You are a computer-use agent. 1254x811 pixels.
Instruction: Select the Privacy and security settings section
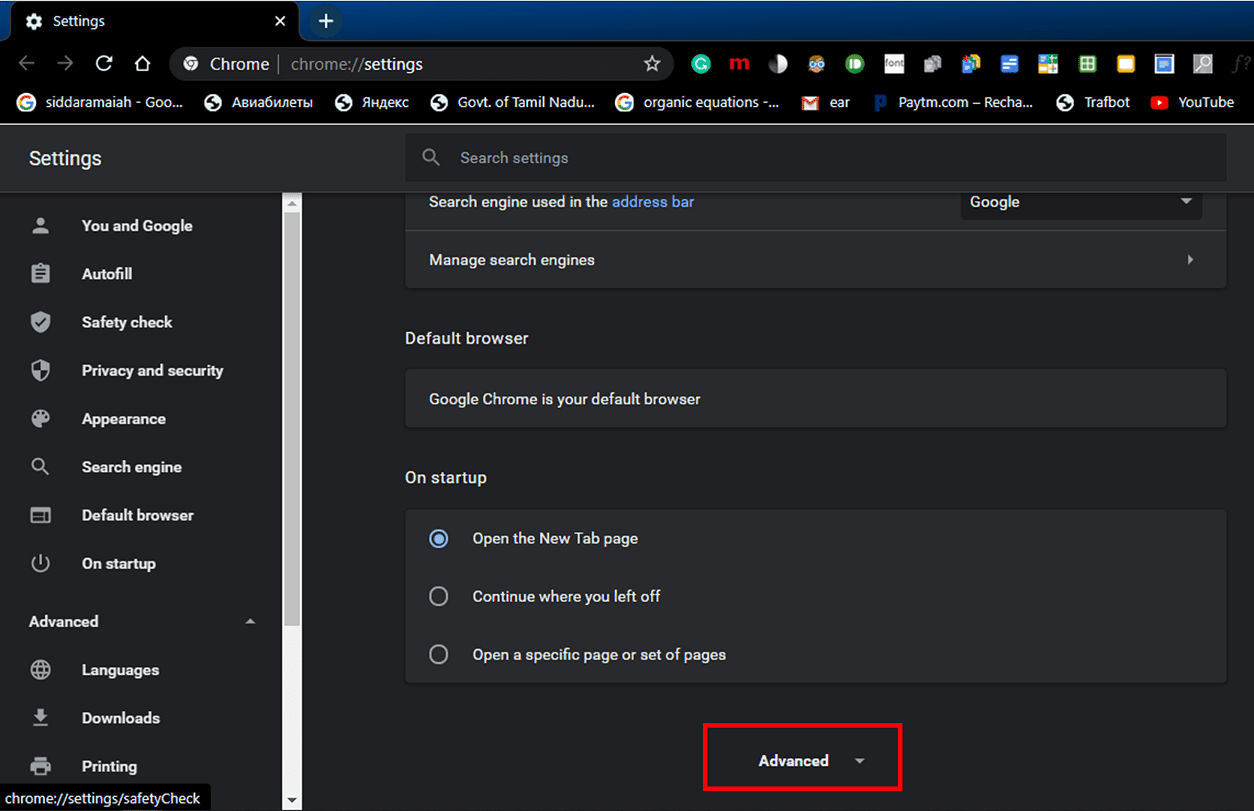click(152, 370)
